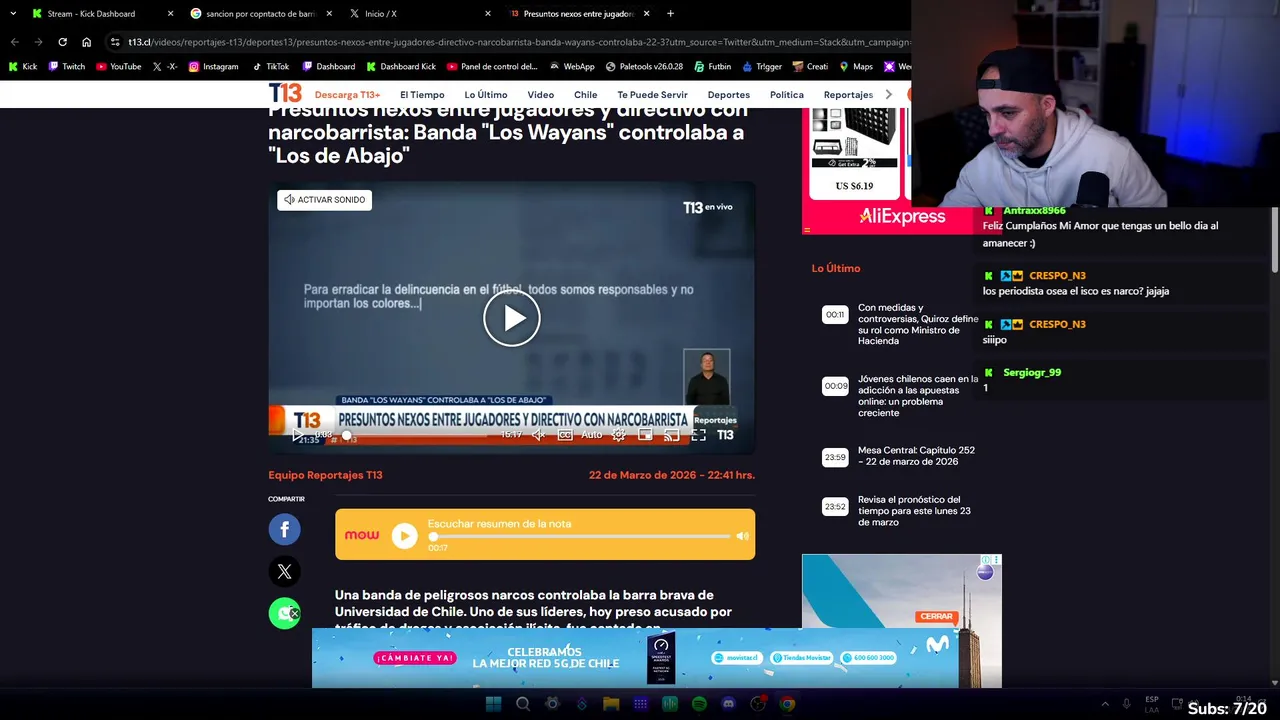Share the article via the green WhatsApp icon
Screen dimensions: 1280x720
tap(284, 613)
